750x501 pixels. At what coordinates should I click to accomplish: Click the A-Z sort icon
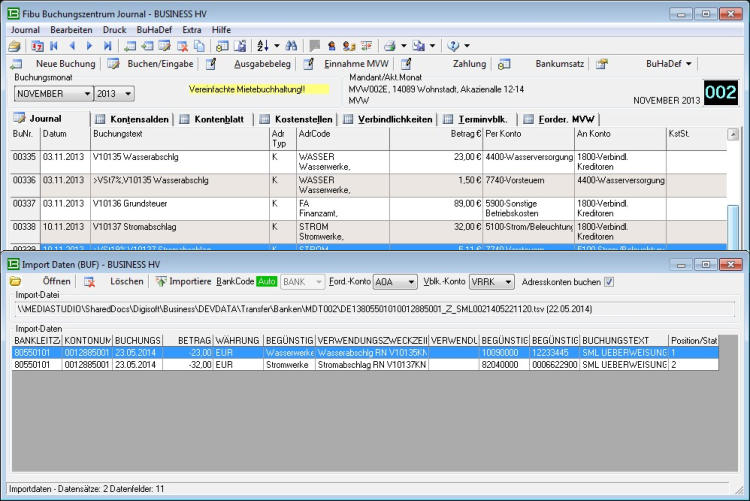[262, 46]
